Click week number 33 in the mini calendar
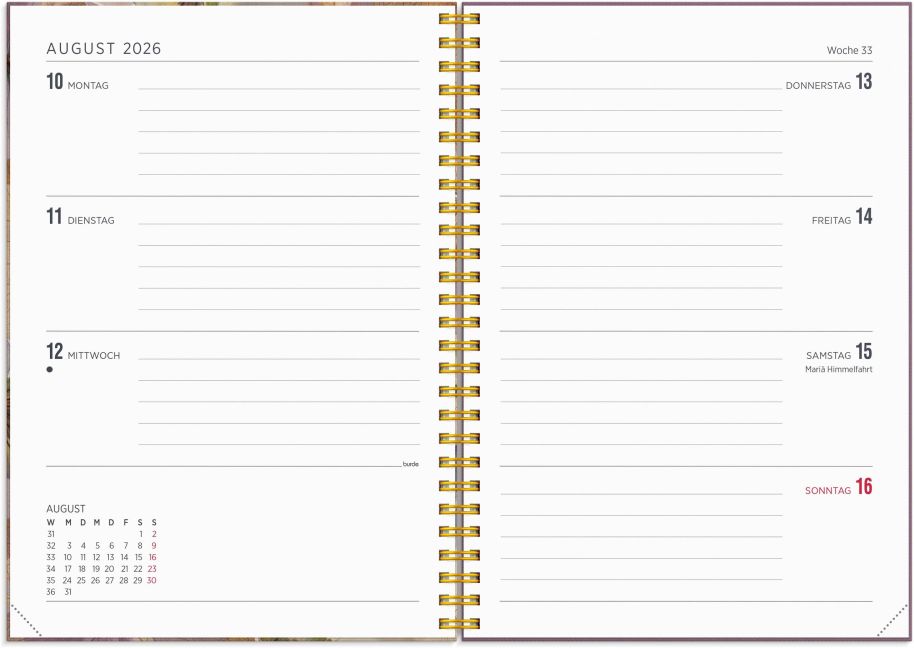Image resolution: width=914 pixels, height=648 pixels. [51, 558]
